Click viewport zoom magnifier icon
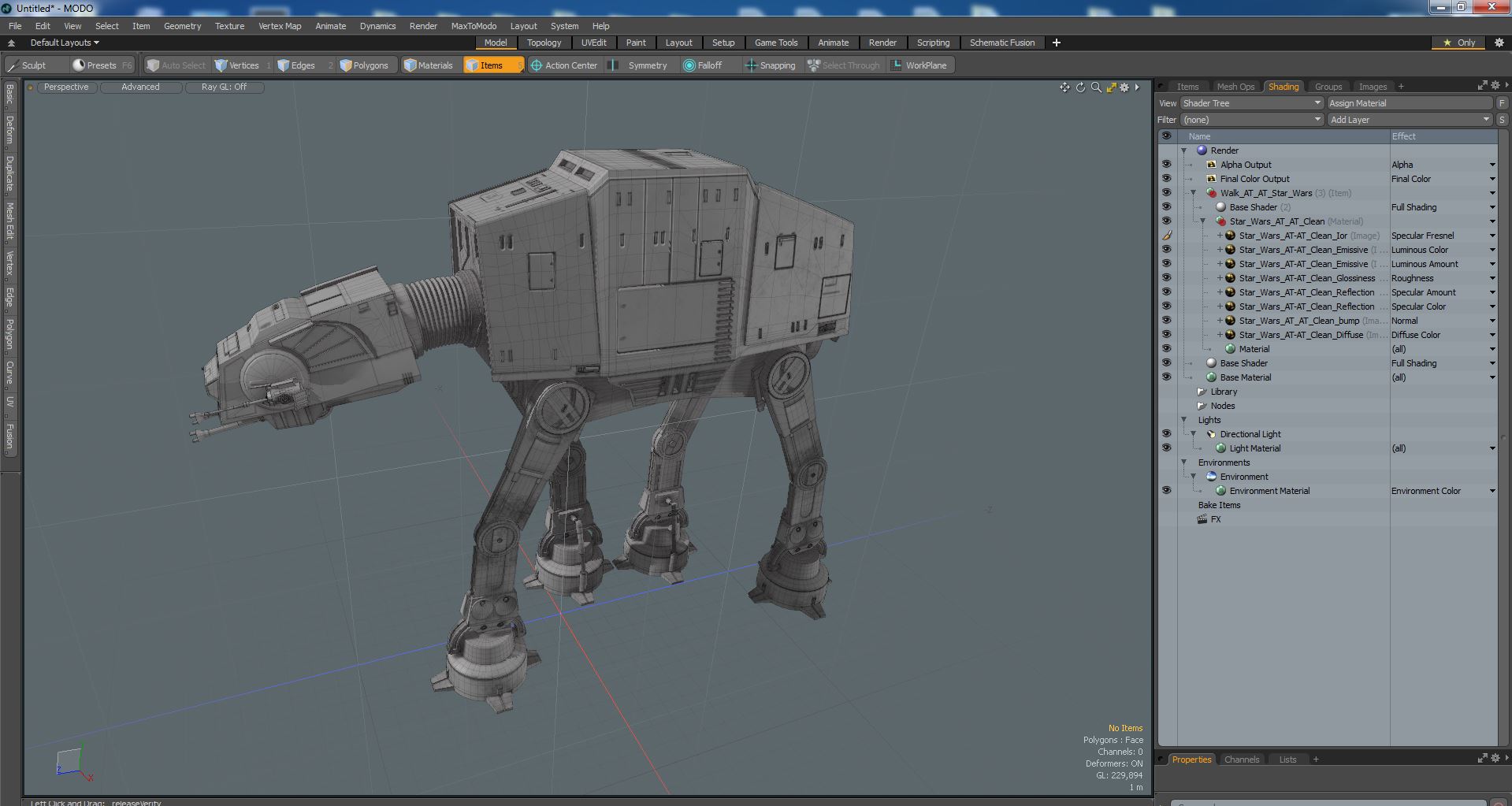The image size is (1512, 806). tap(1096, 87)
